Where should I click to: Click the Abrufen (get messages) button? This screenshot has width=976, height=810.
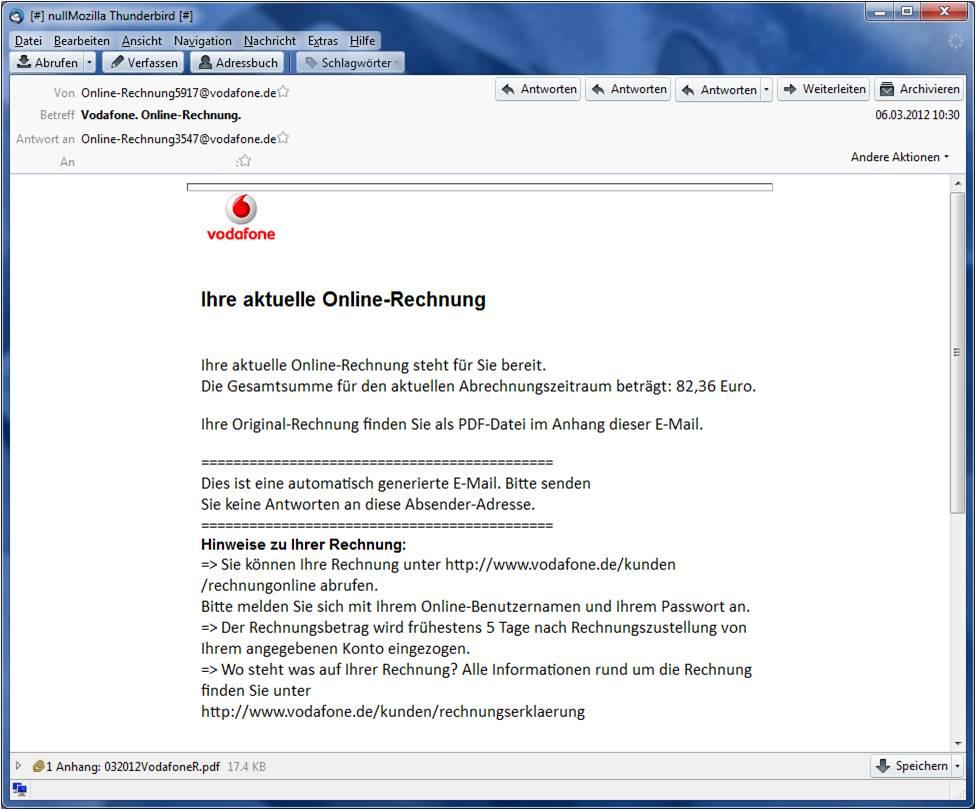tap(47, 62)
